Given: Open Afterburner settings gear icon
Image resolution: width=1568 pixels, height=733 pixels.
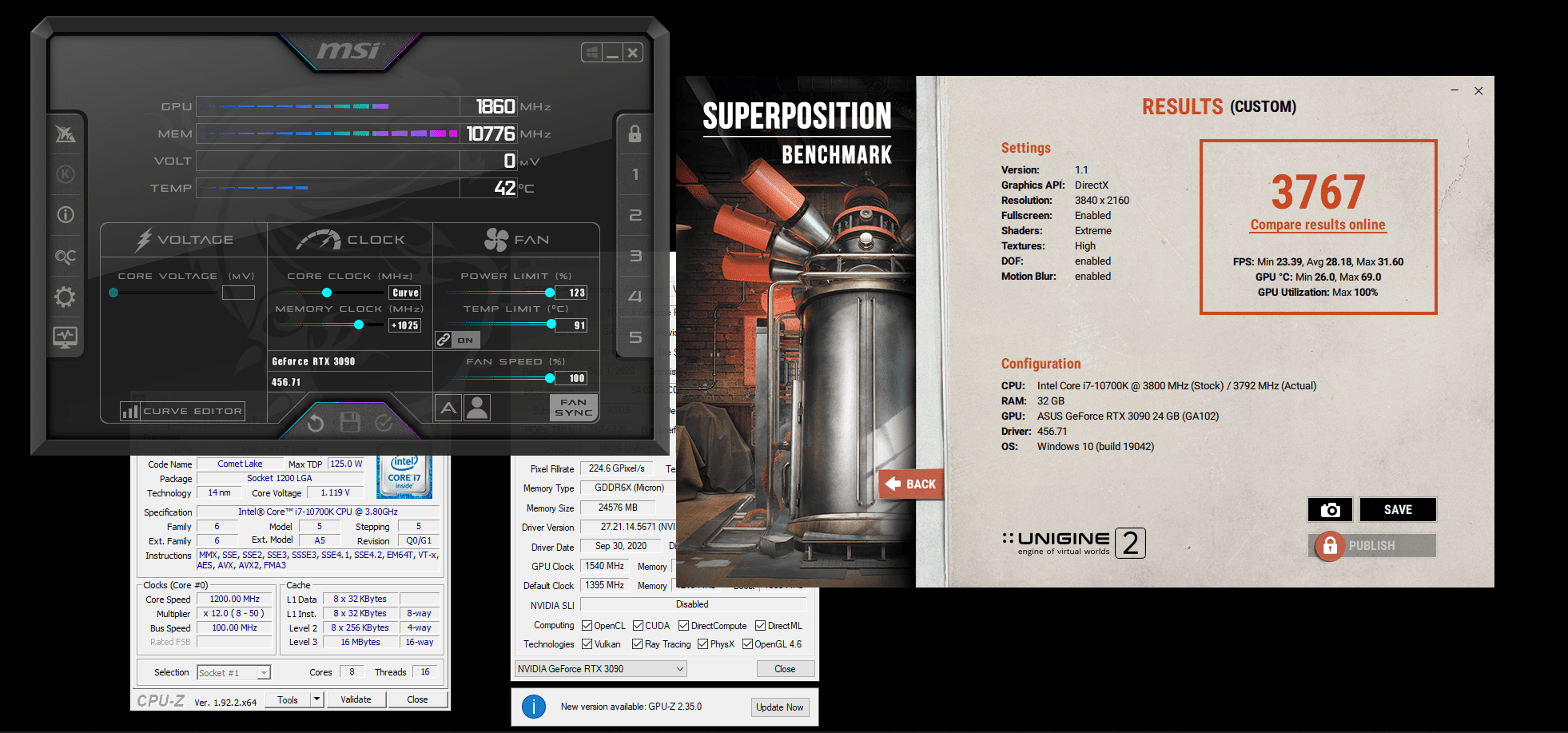Looking at the screenshot, I should coord(66,297).
